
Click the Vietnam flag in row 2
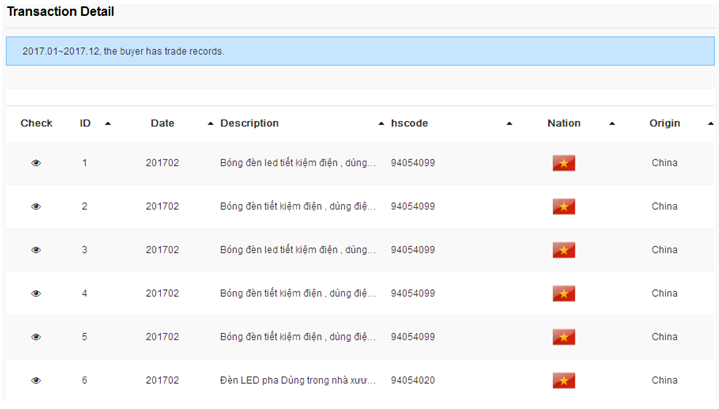(564, 207)
